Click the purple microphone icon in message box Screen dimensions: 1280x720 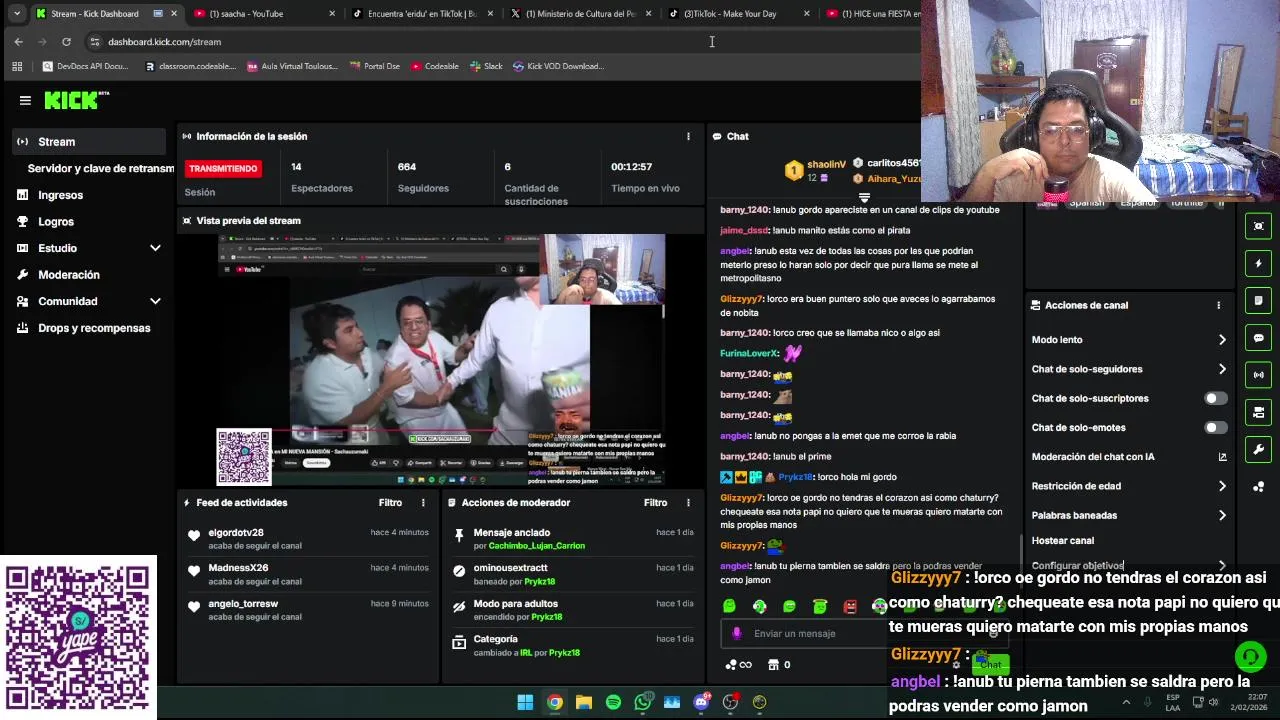click(x=737, y=633)
